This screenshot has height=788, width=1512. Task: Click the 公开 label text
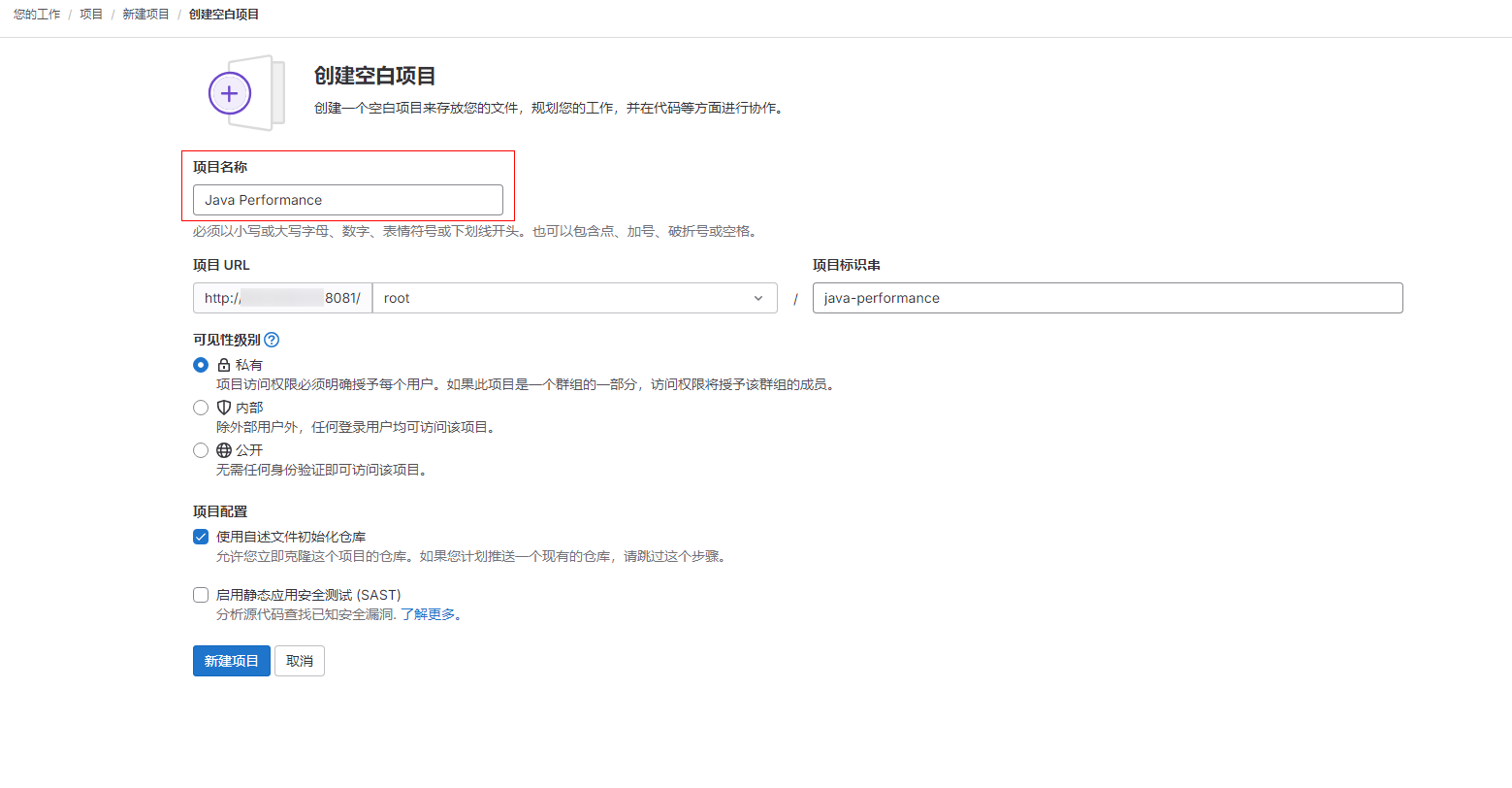pyautogui.click(x=249, y=450)
